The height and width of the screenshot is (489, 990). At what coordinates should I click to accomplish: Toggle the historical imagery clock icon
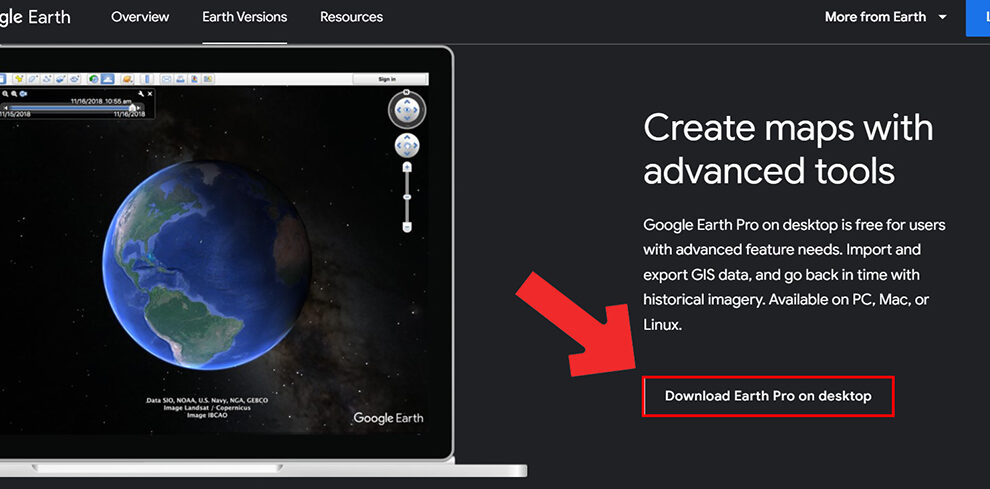(x=93, y=79)
